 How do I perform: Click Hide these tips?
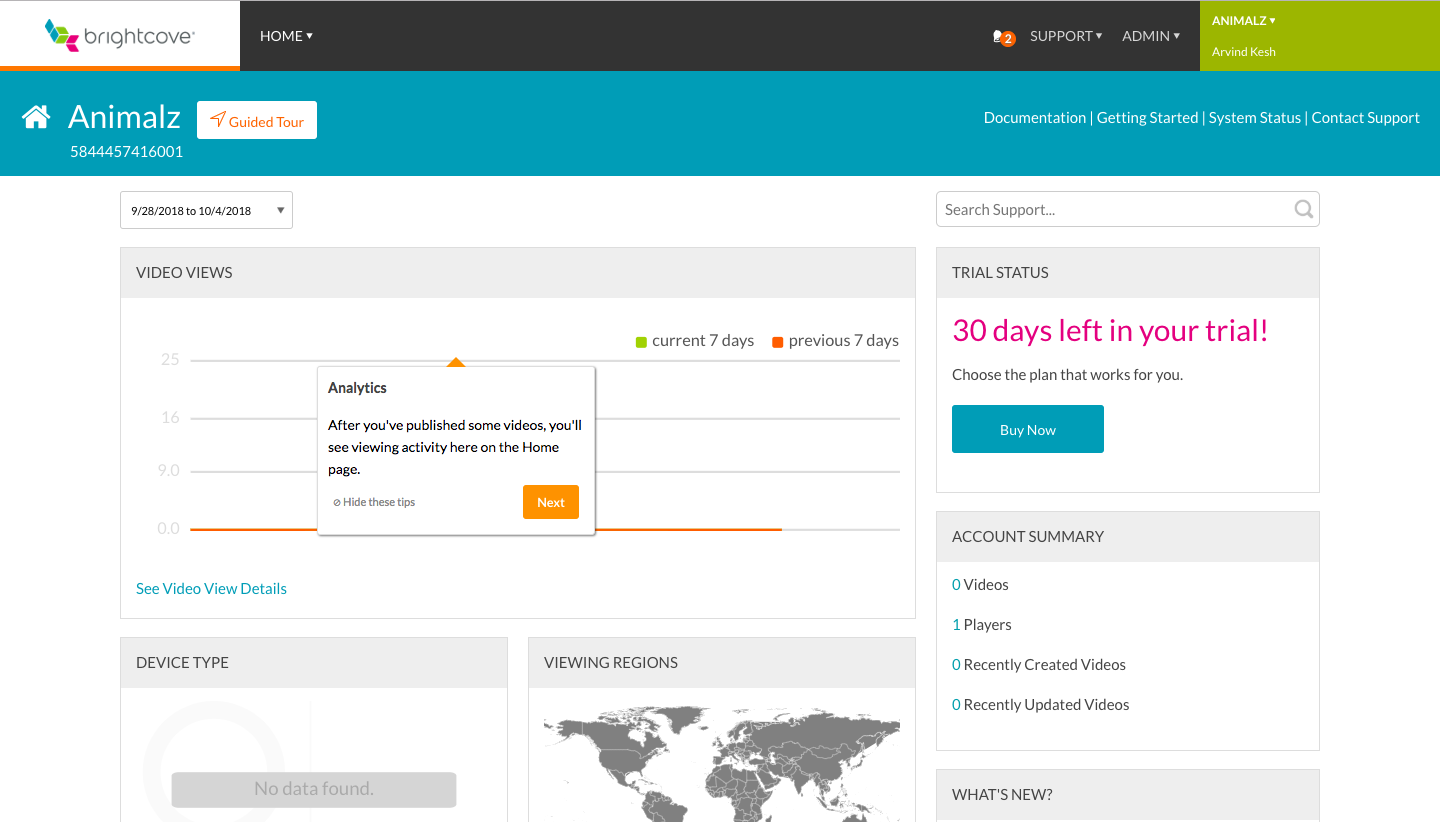point(374,502)
